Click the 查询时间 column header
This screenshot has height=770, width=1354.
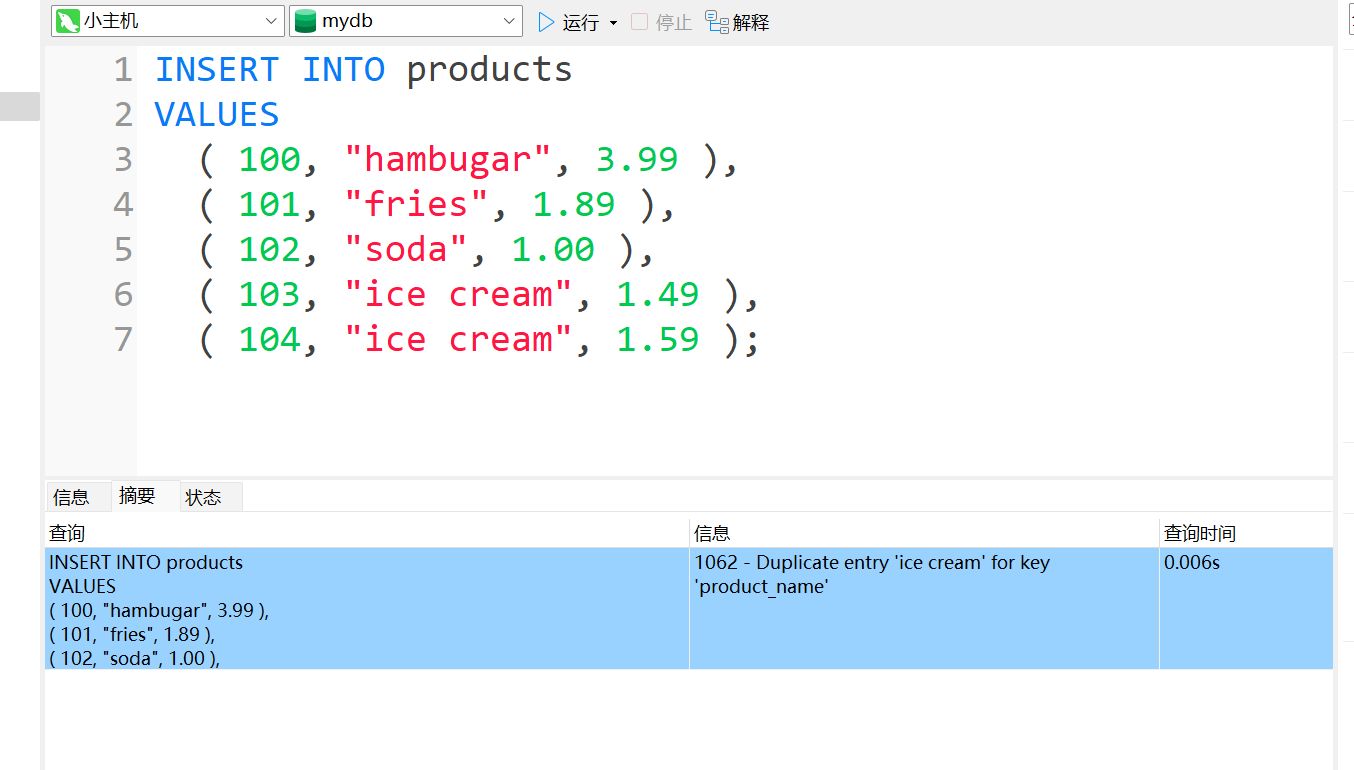pyautogui.click(x=1199, y=533)
